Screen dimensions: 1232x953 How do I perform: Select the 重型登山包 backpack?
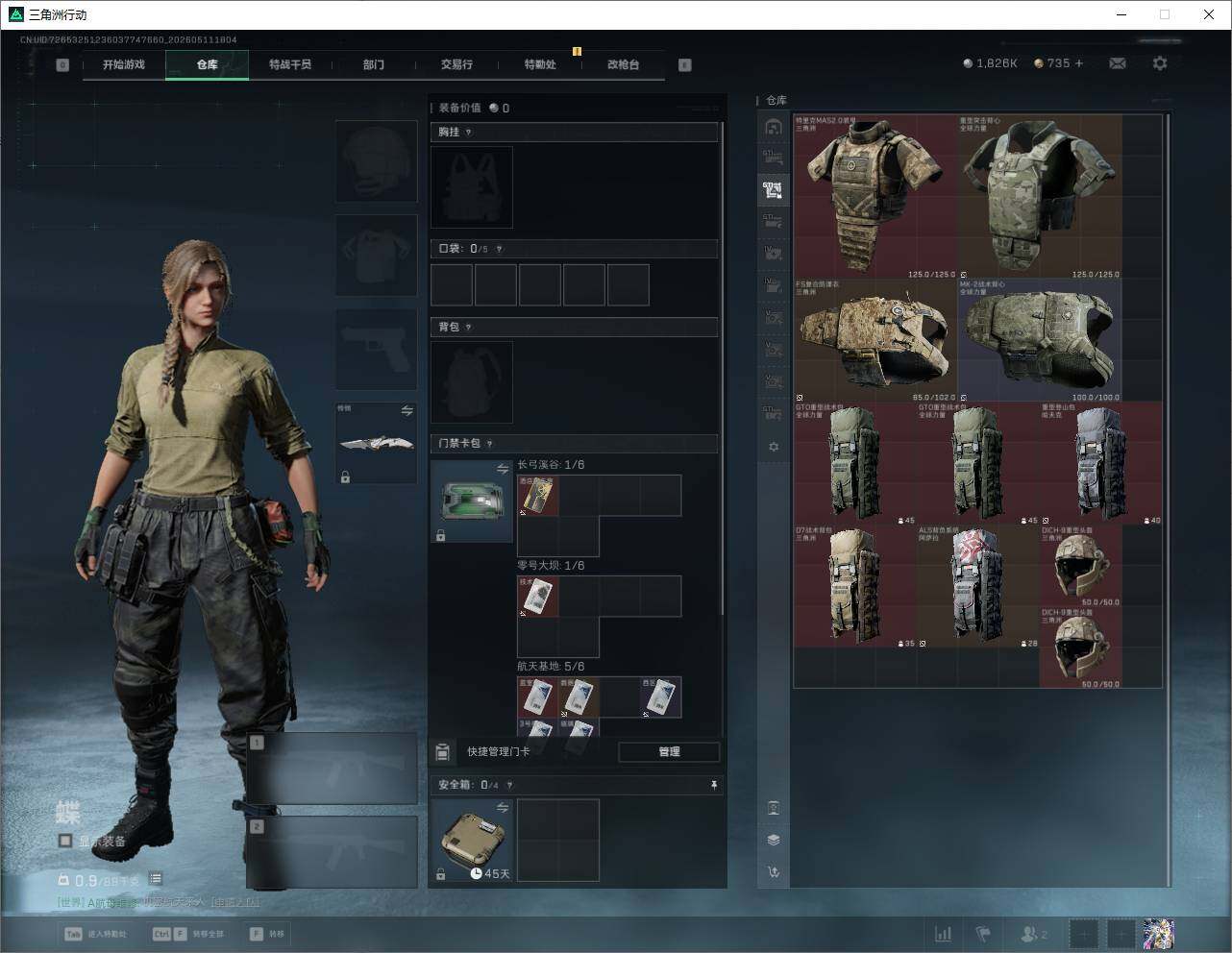[x=1101, y=463]
